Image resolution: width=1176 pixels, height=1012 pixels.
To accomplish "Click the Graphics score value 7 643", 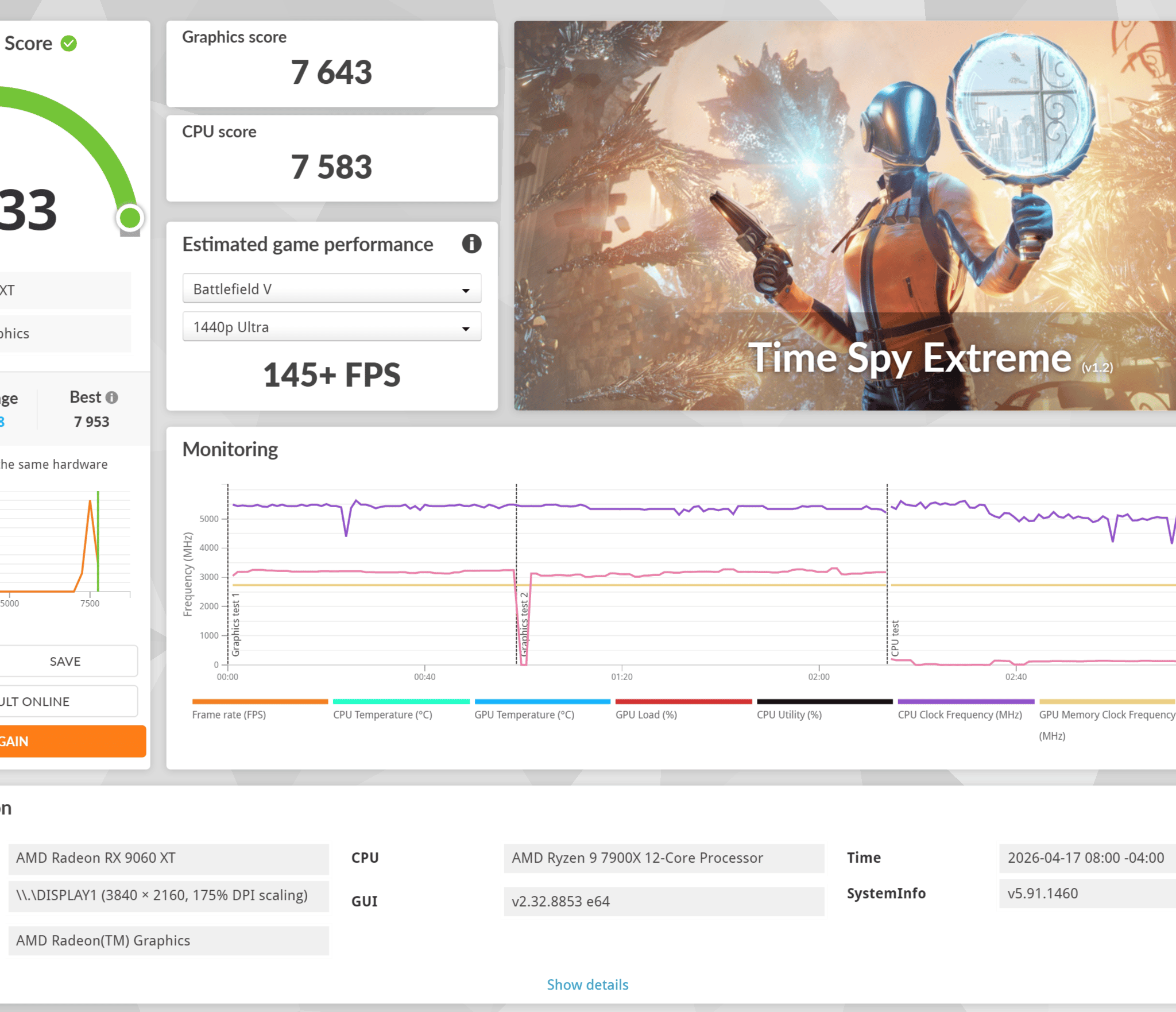I will tap(331, 72).
